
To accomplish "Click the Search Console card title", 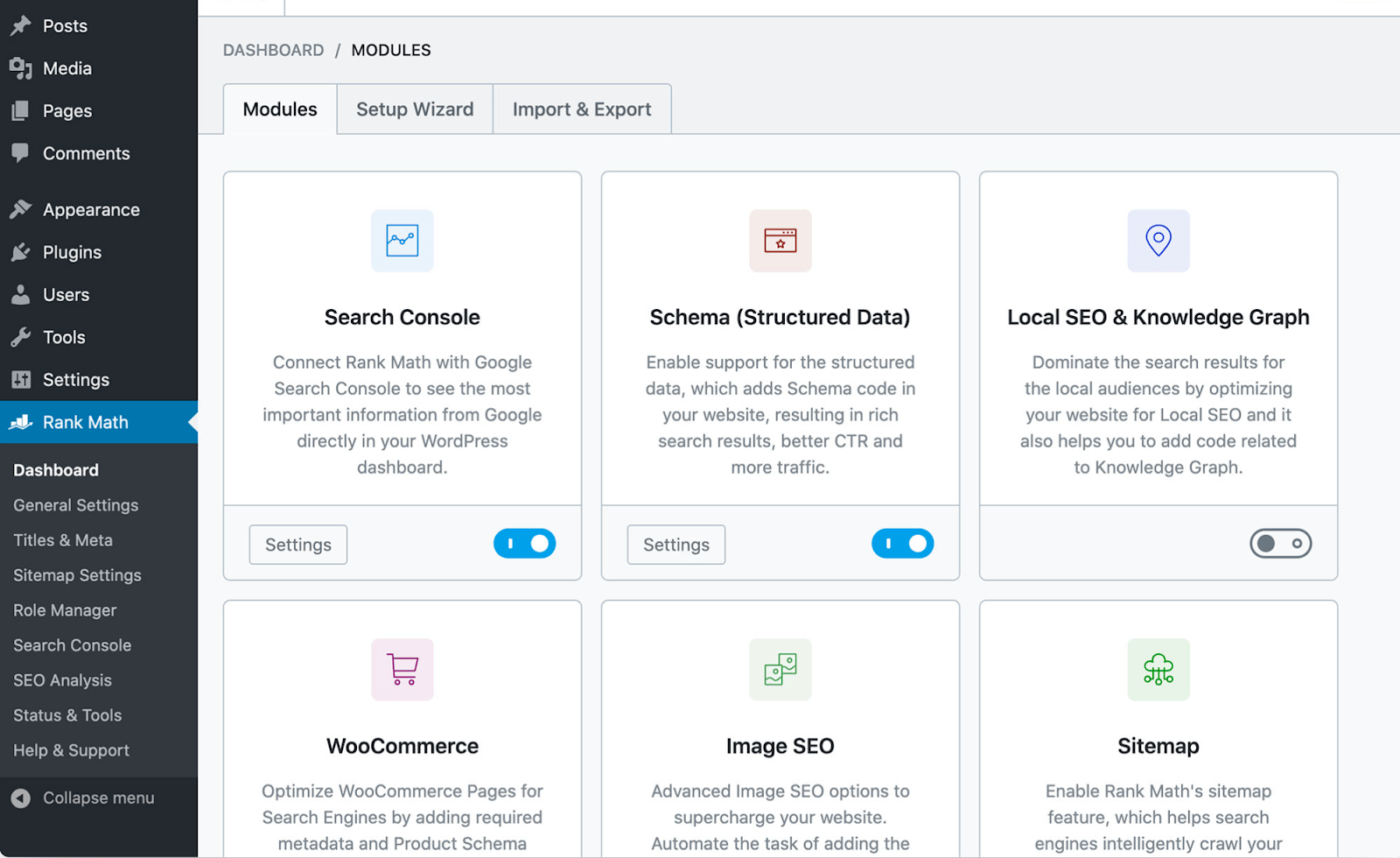I will [402, 317].
